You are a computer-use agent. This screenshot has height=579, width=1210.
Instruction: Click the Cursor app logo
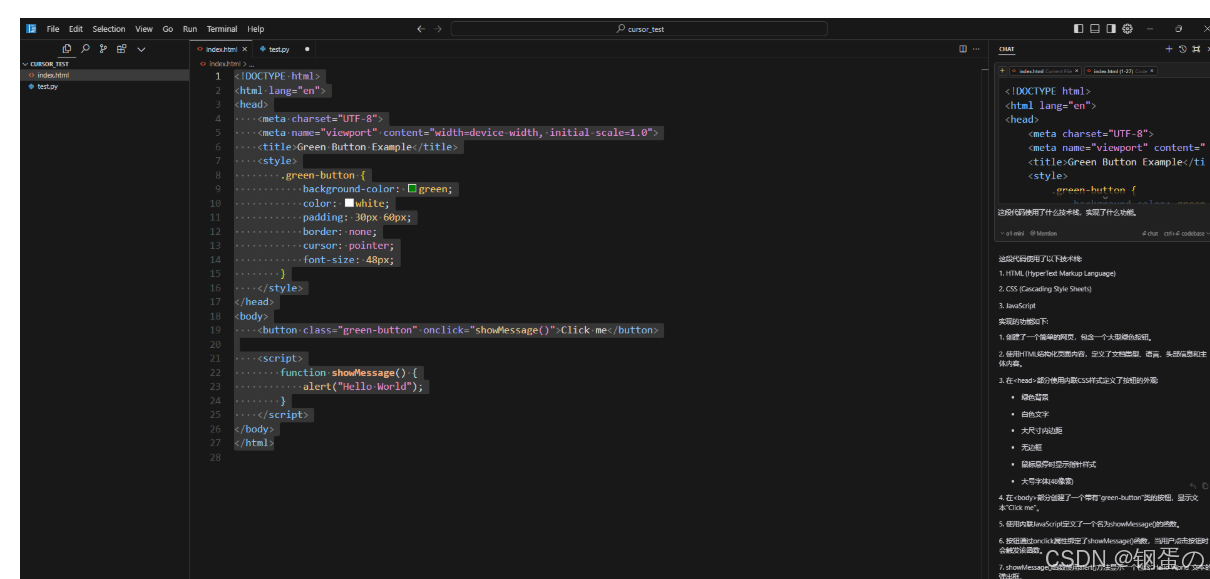tap(31, 29)
